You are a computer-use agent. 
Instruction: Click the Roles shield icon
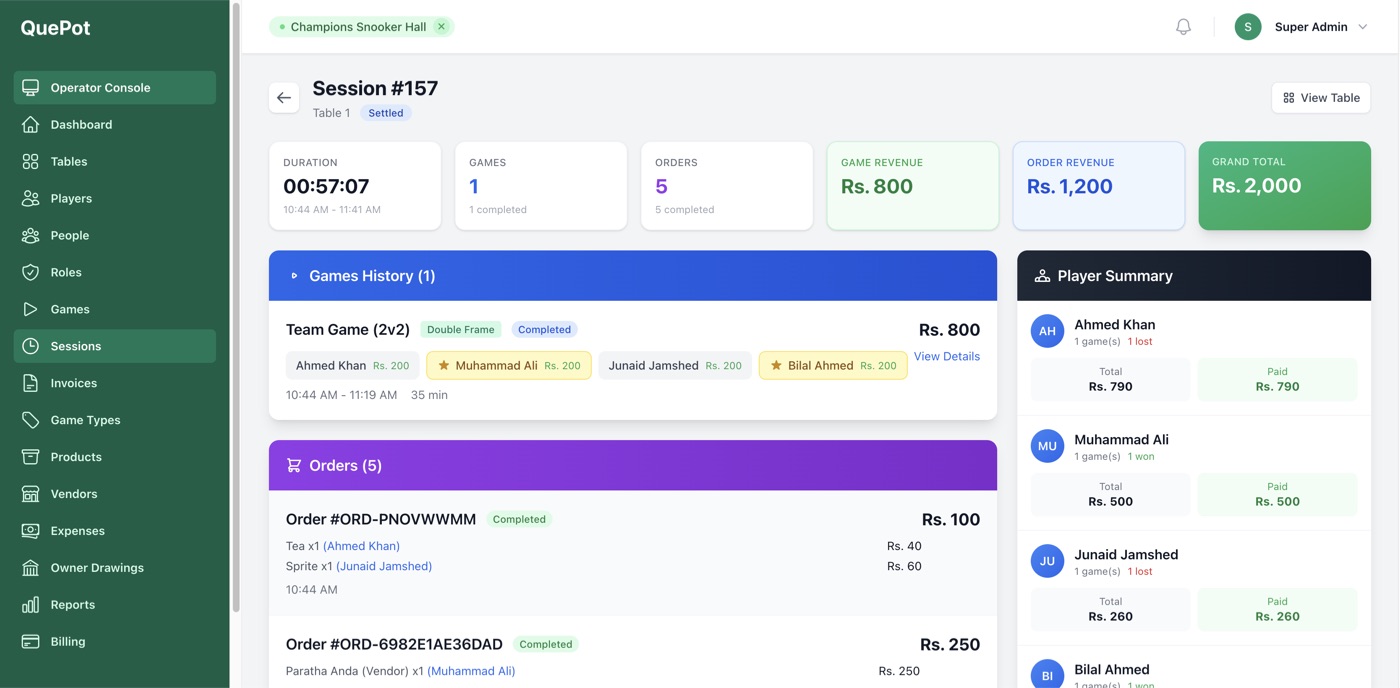[x=31, y=272]
